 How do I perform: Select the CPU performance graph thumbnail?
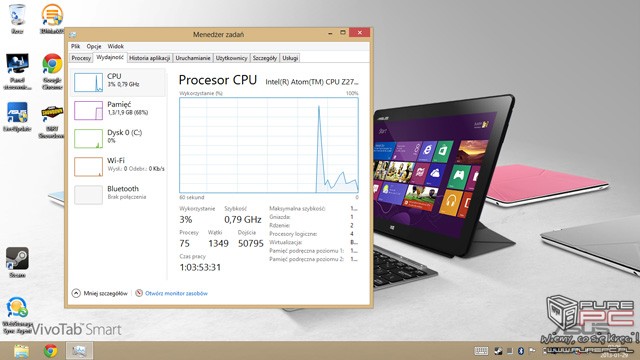pos(88,82)
